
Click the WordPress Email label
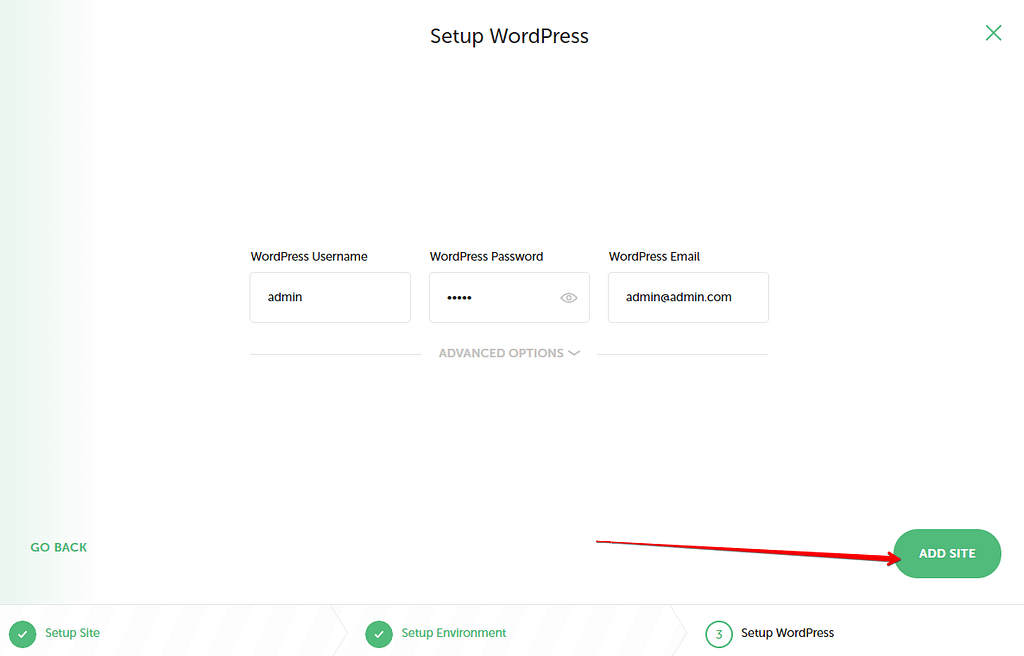[654, 257]
